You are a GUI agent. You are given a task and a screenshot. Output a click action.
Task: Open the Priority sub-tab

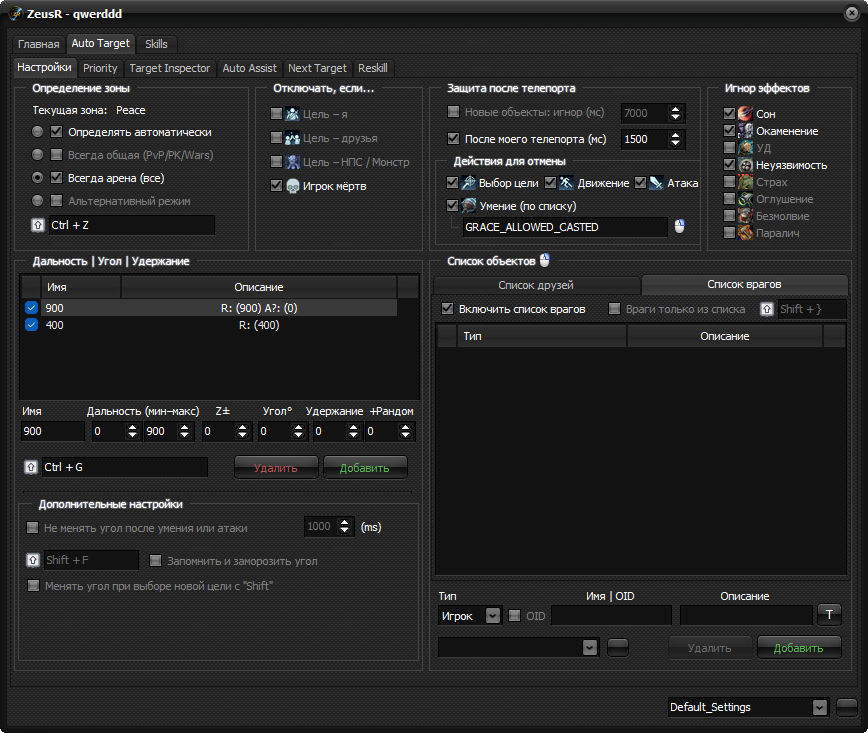click(100, 68)
